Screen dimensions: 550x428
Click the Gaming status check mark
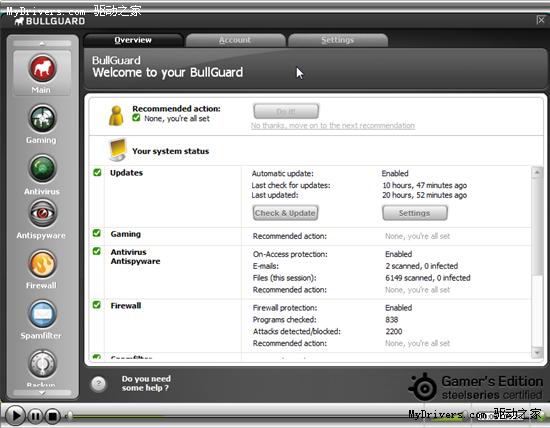pyautogui.click(x=97, y=233)
